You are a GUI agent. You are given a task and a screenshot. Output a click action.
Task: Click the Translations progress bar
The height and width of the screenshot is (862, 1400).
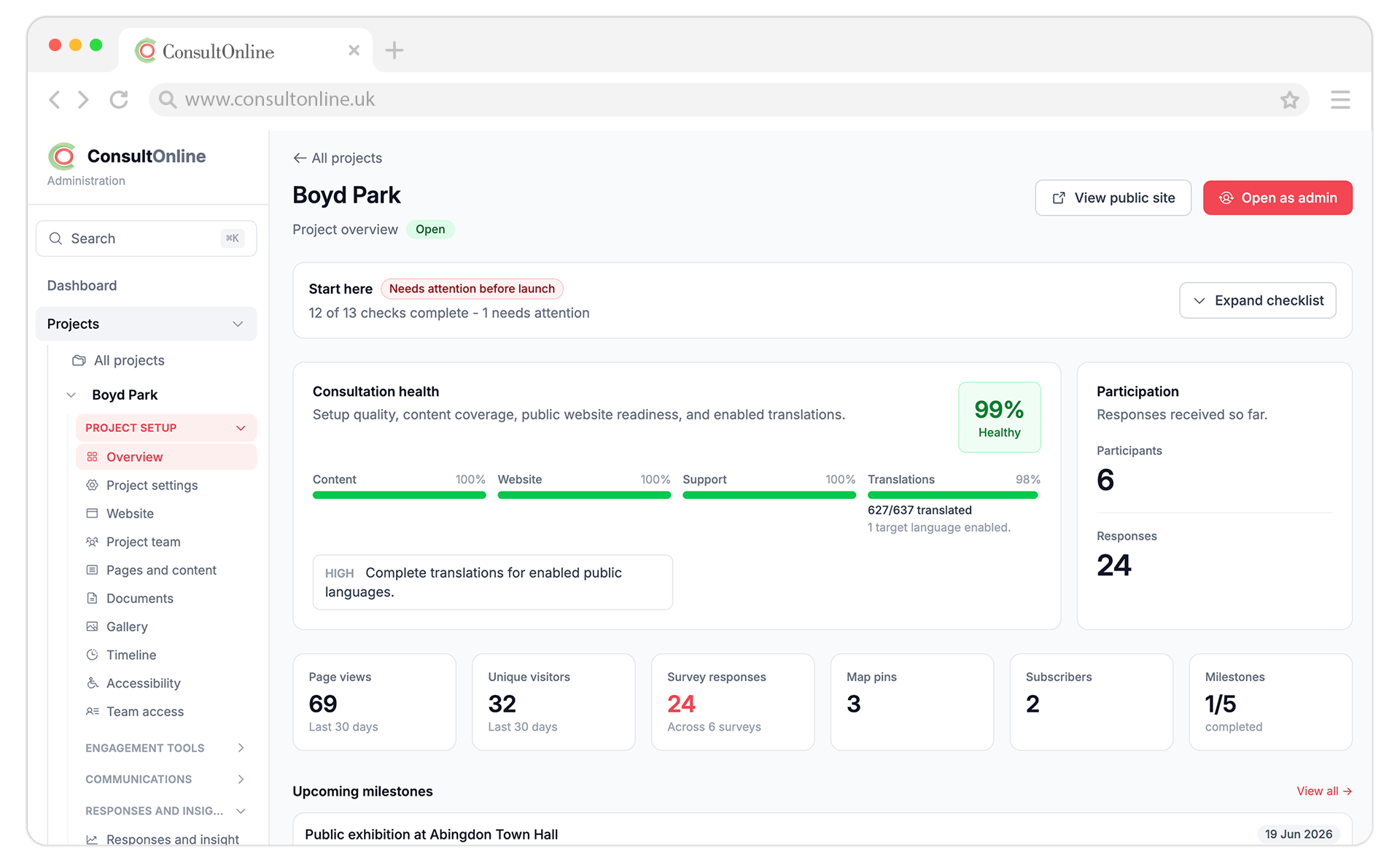(x=952, y=495)
